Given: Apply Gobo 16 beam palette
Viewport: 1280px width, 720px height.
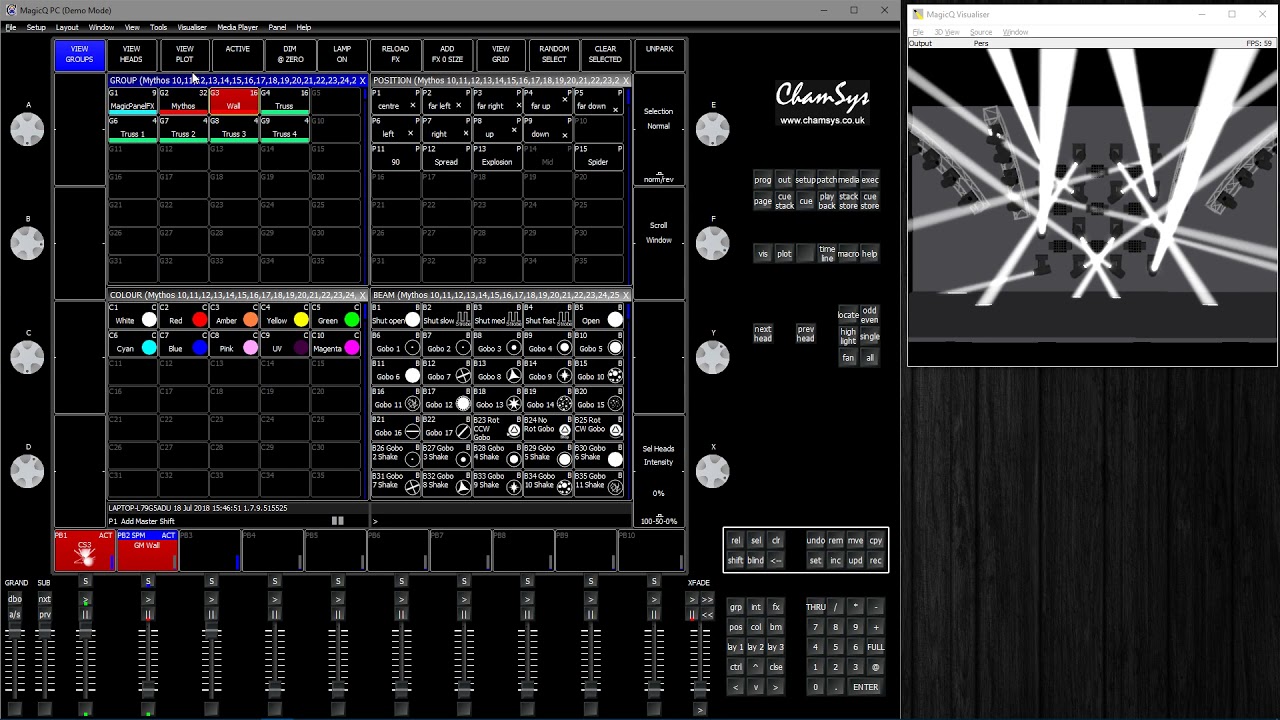Looking at the screenshot, I should [x=396, y=427].
